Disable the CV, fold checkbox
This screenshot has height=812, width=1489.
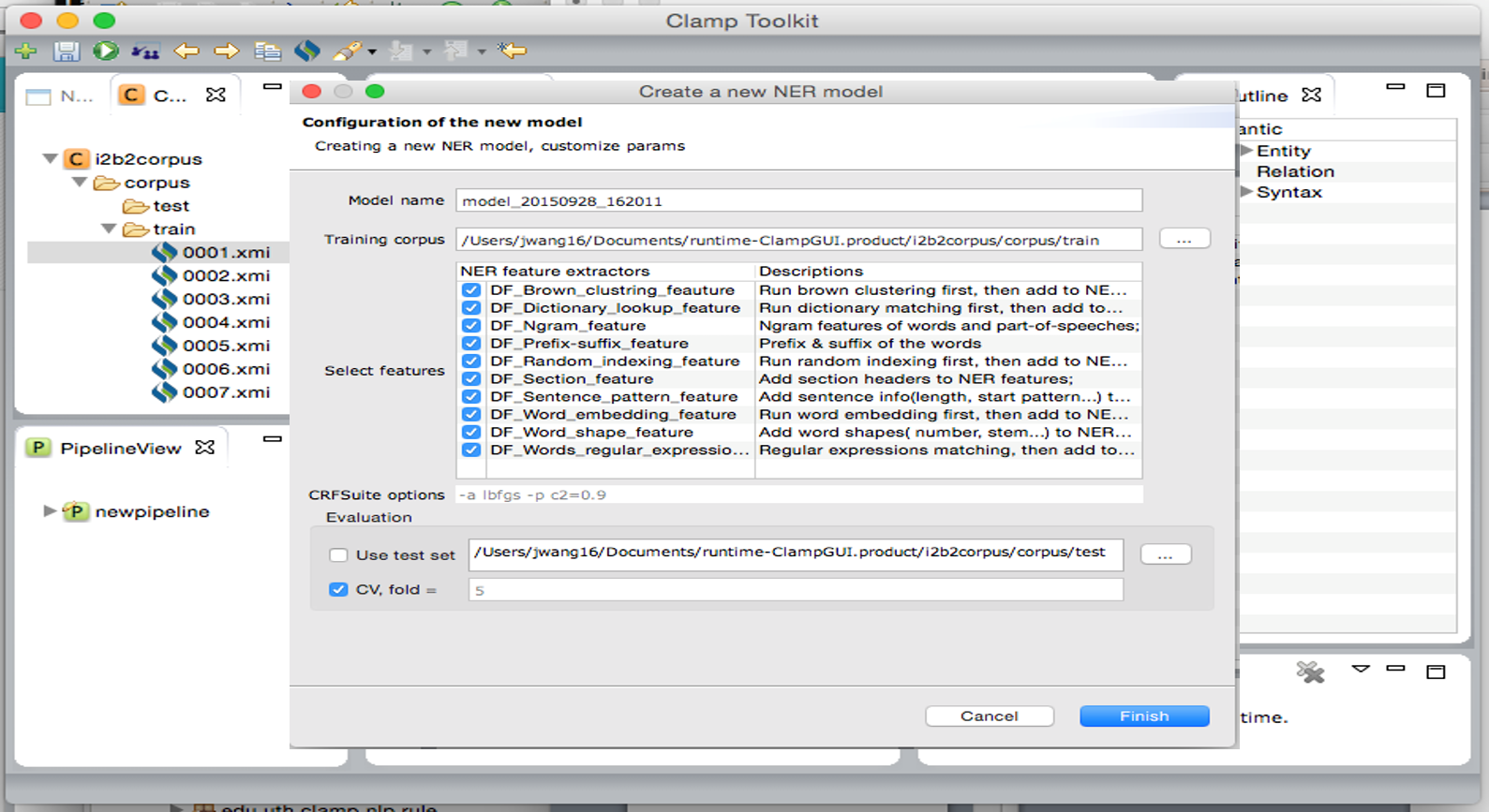click(338, 590)
